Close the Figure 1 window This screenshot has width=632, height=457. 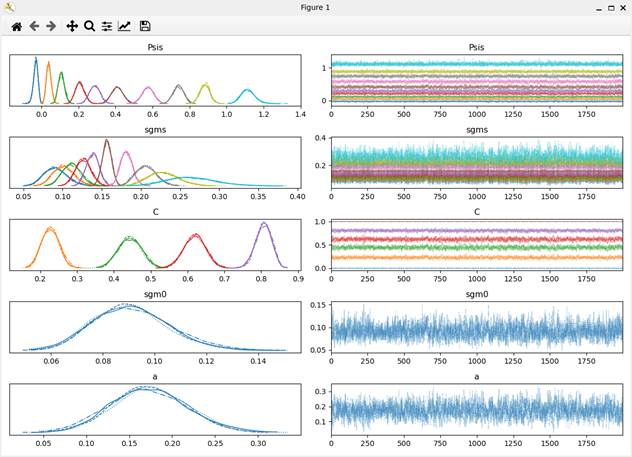(x=623, y=7)
